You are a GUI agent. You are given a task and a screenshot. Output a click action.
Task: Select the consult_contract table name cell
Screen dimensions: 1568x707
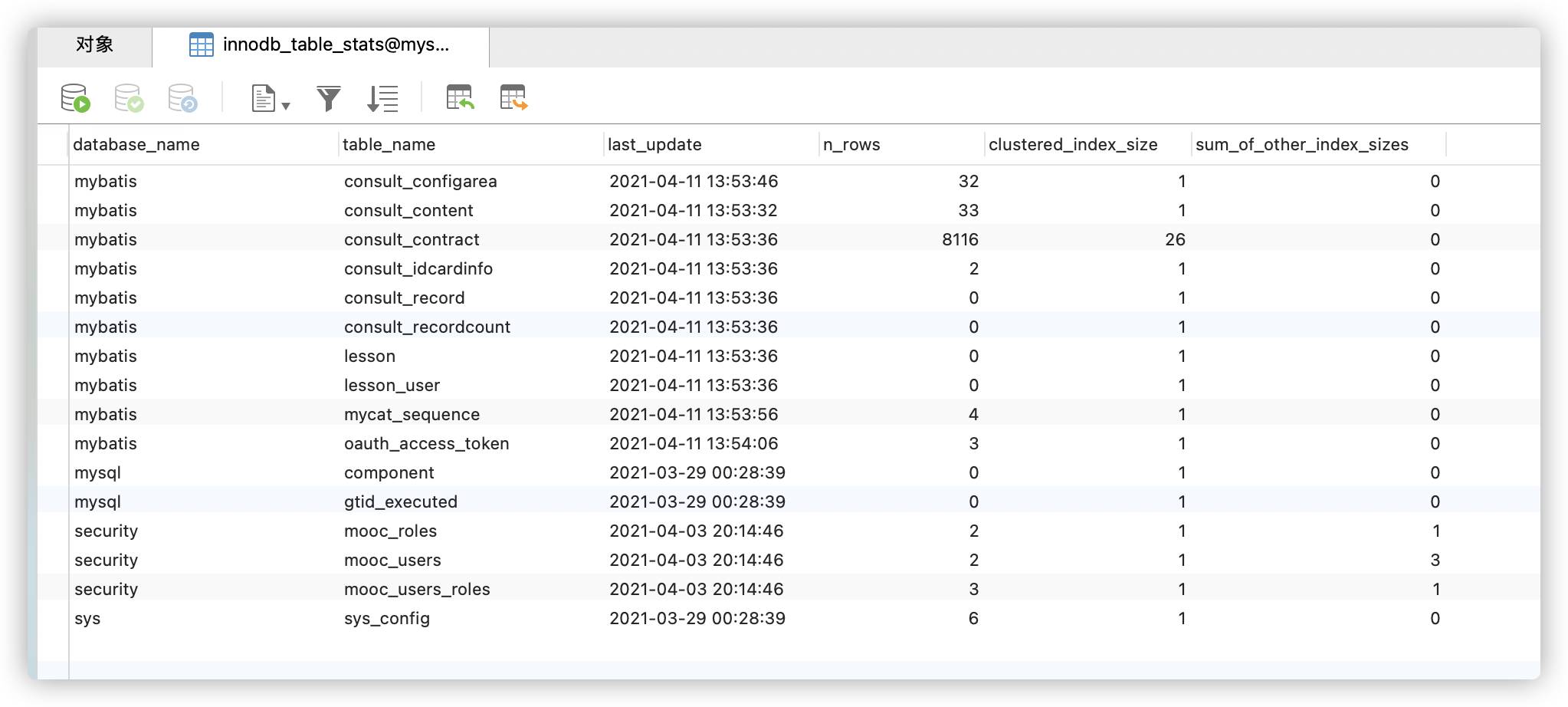[x=412, y=239]
